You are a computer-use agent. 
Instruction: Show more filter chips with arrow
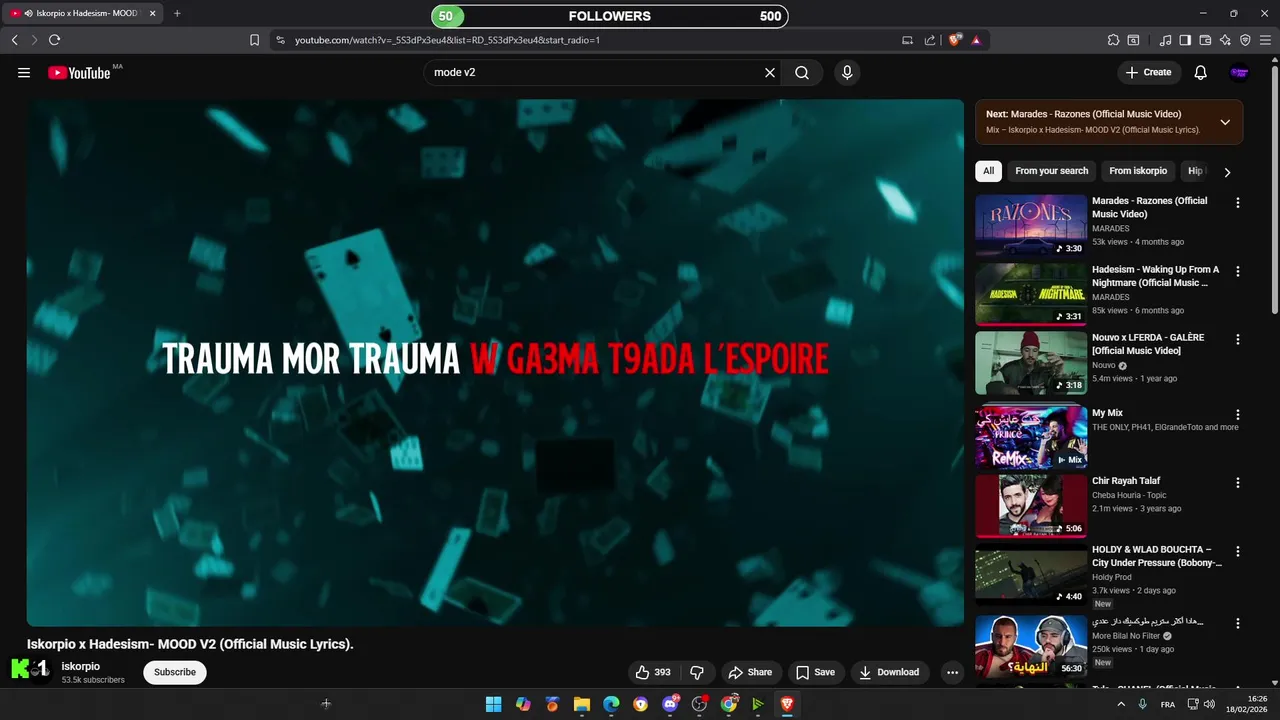pyautogui.click(x=1227, y=172)
